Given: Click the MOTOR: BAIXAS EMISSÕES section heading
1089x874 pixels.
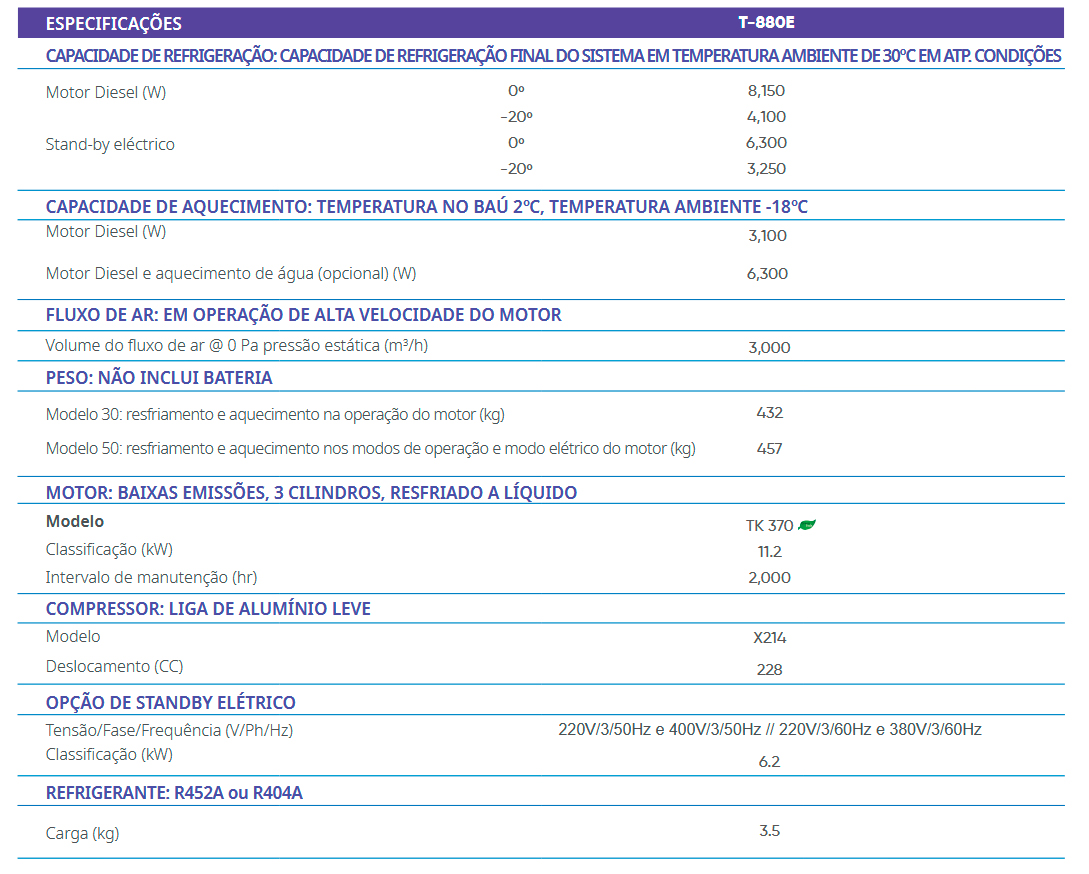Looking at the screenshot, I should (311, 493).
